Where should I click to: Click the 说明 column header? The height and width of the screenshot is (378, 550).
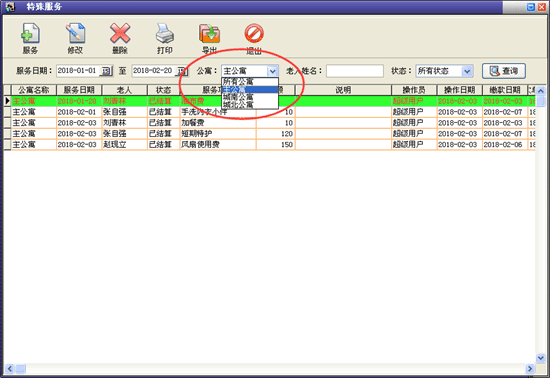(343, 90)
